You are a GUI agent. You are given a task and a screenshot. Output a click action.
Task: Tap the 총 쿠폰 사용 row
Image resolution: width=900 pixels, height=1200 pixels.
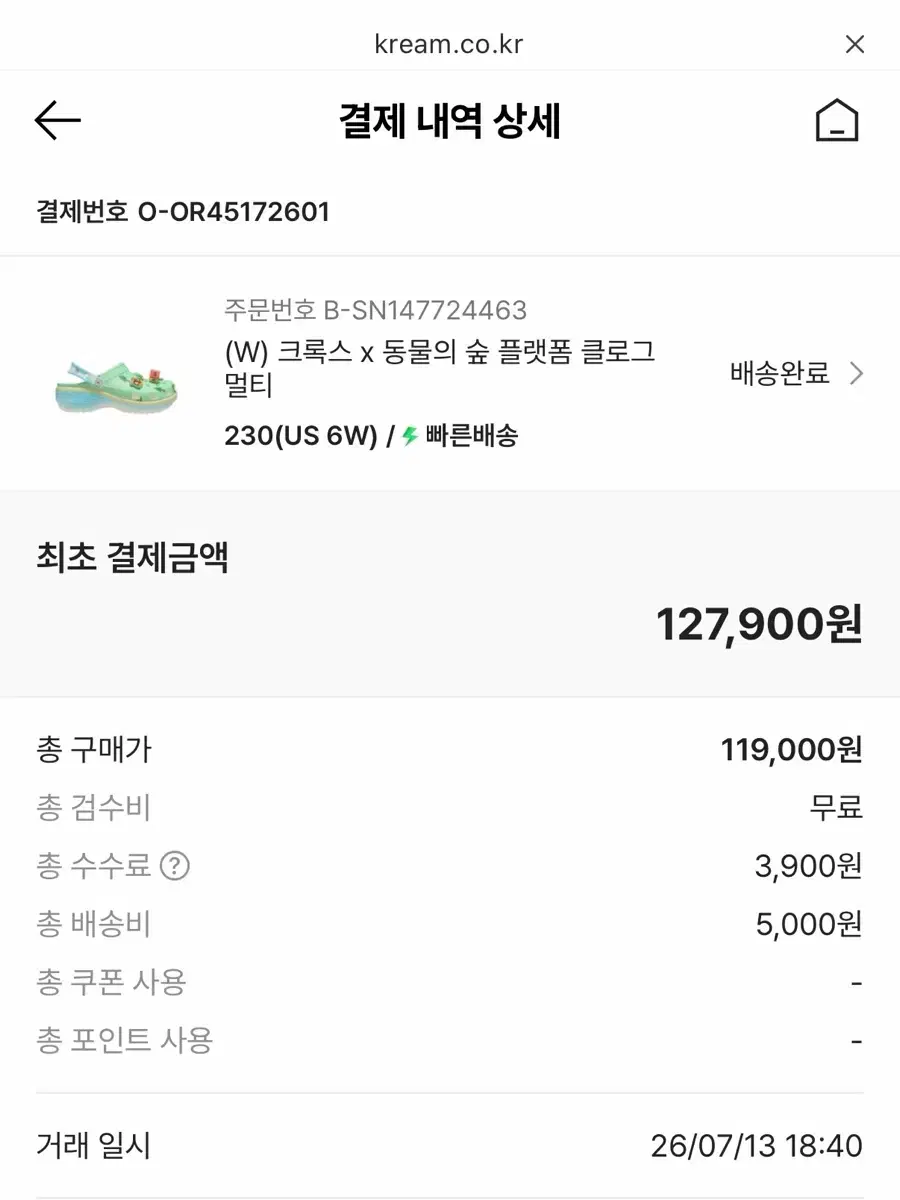click(x=449, y=982)
